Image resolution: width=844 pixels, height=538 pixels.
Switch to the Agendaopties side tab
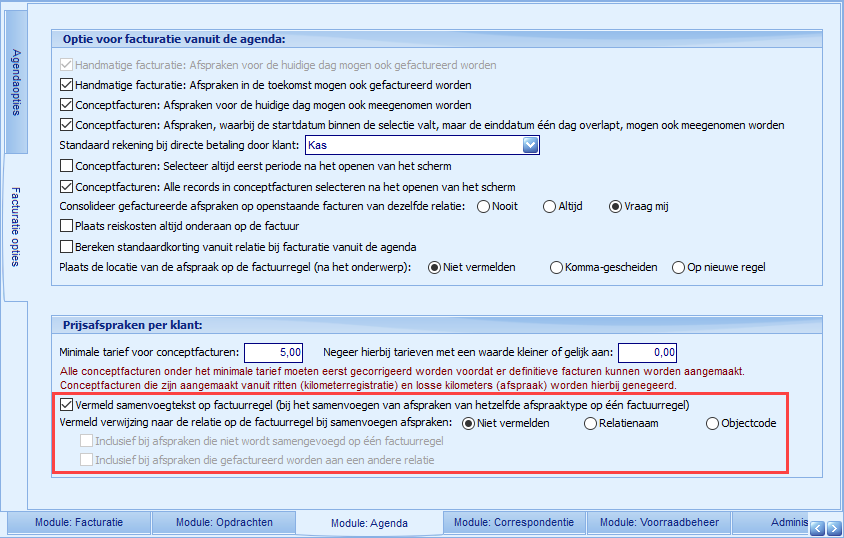[16, 82]
